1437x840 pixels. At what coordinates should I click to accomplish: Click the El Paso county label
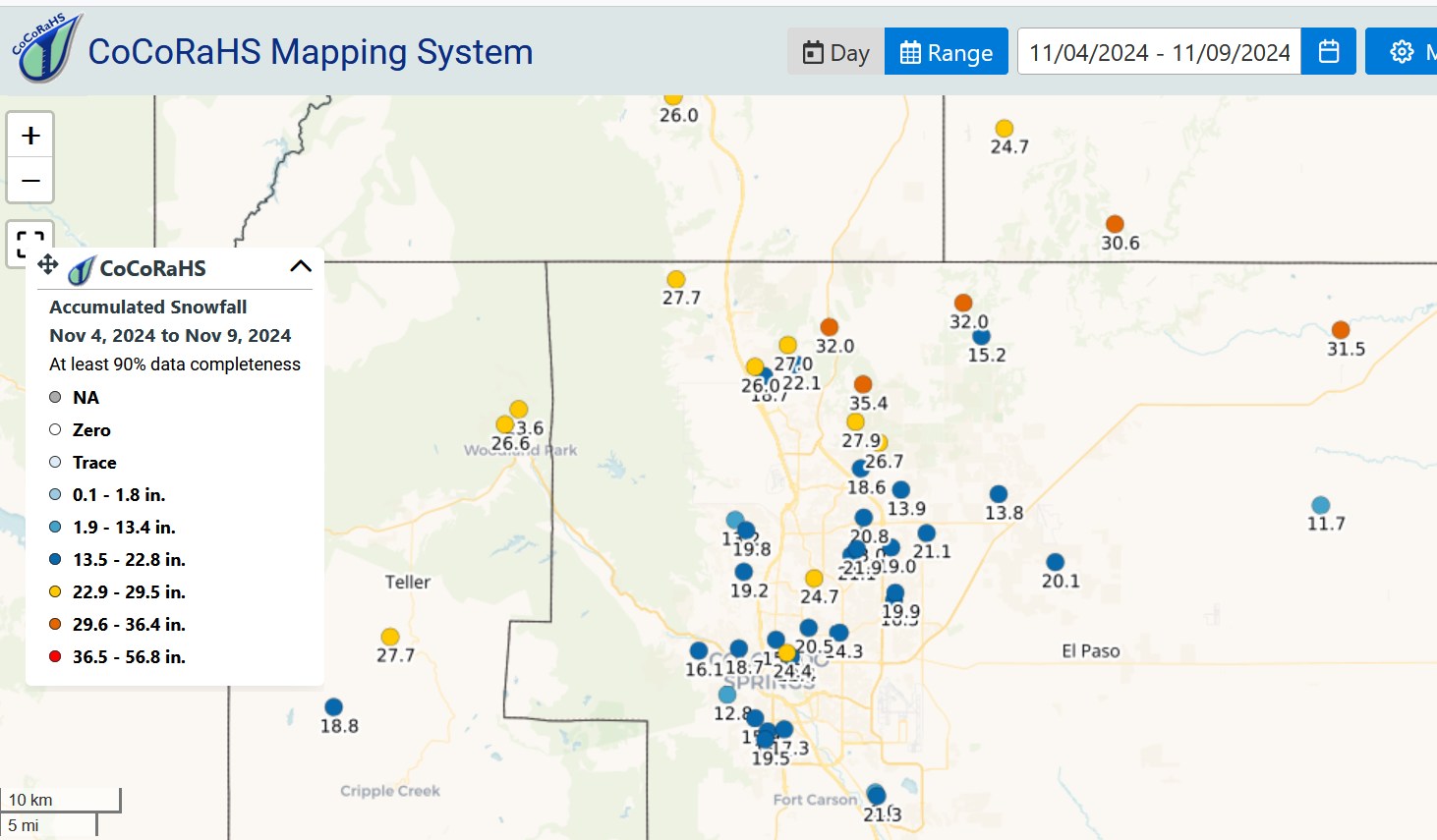1091,650
